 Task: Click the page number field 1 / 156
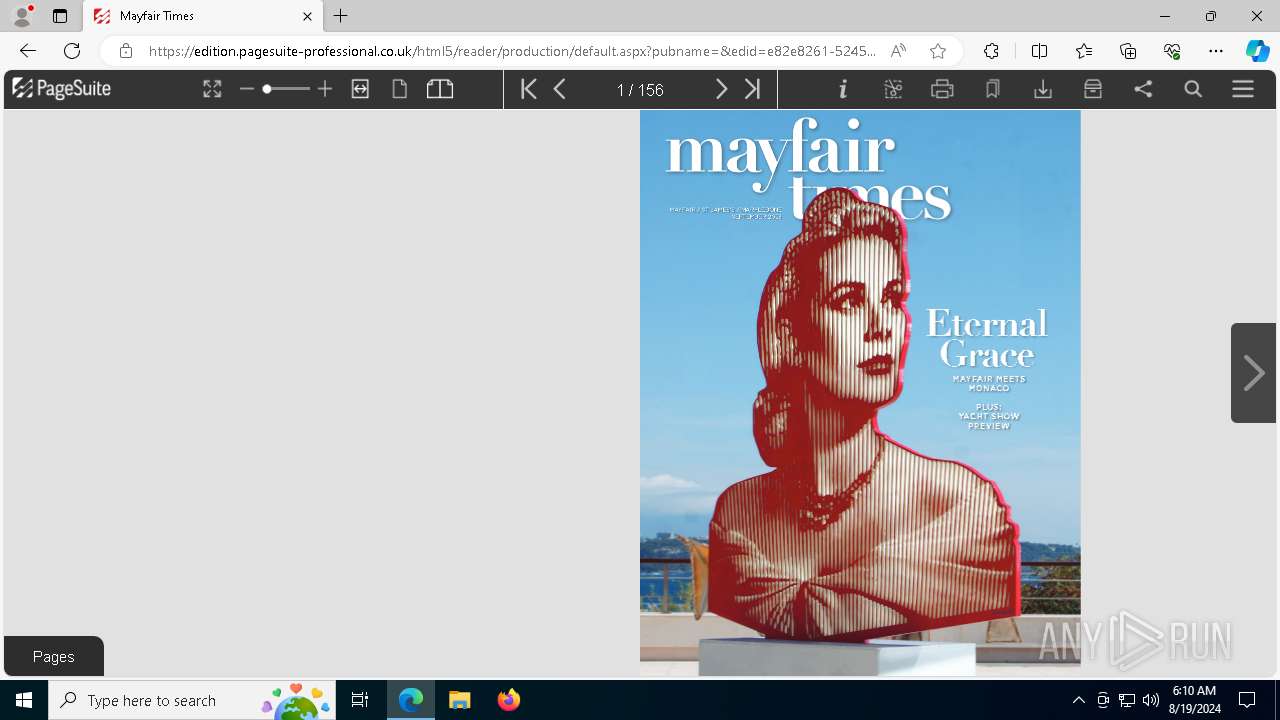(640, 90)
